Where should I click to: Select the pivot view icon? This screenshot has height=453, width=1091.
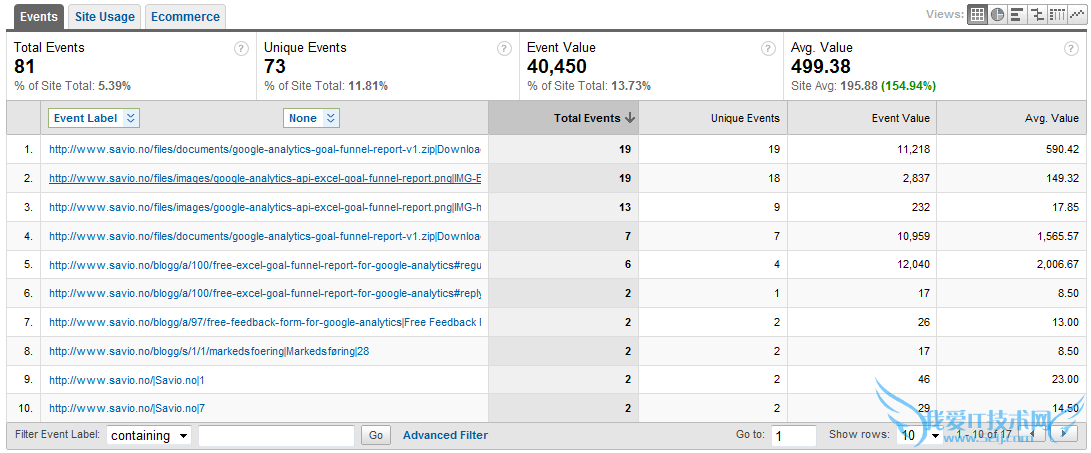coord(1057,15)
